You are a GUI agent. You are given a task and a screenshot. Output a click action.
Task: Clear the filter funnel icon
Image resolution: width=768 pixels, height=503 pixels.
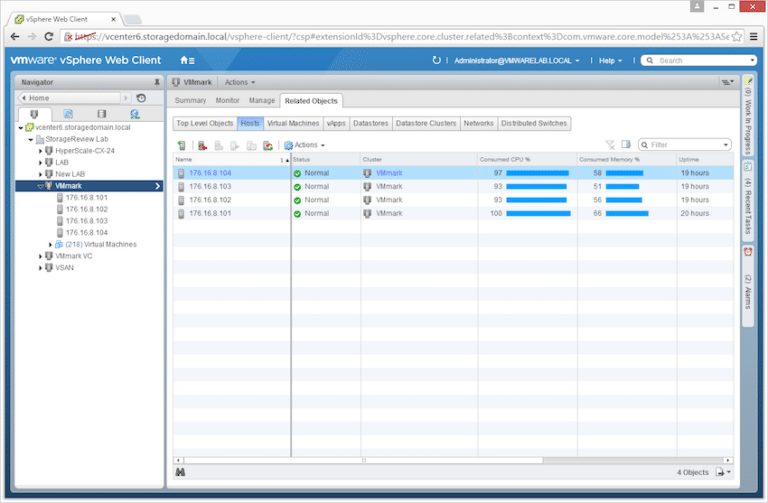coord(610,144)
